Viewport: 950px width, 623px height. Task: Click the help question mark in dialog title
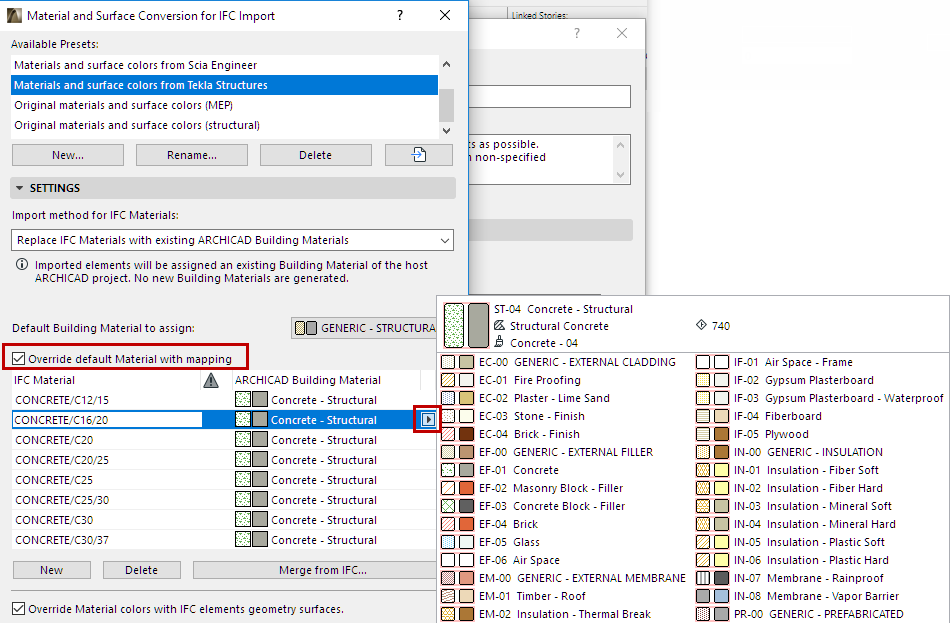pyautogui.click(x=400, y=15)
